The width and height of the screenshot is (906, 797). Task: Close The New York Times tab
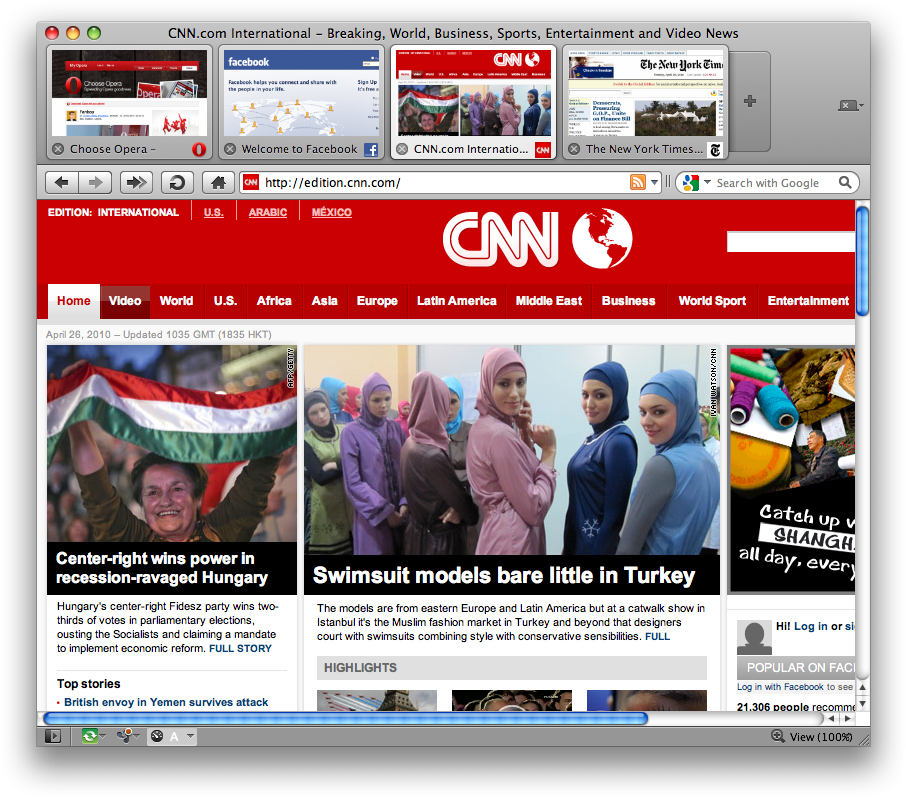pyautogui.click(x=574, y=149)
